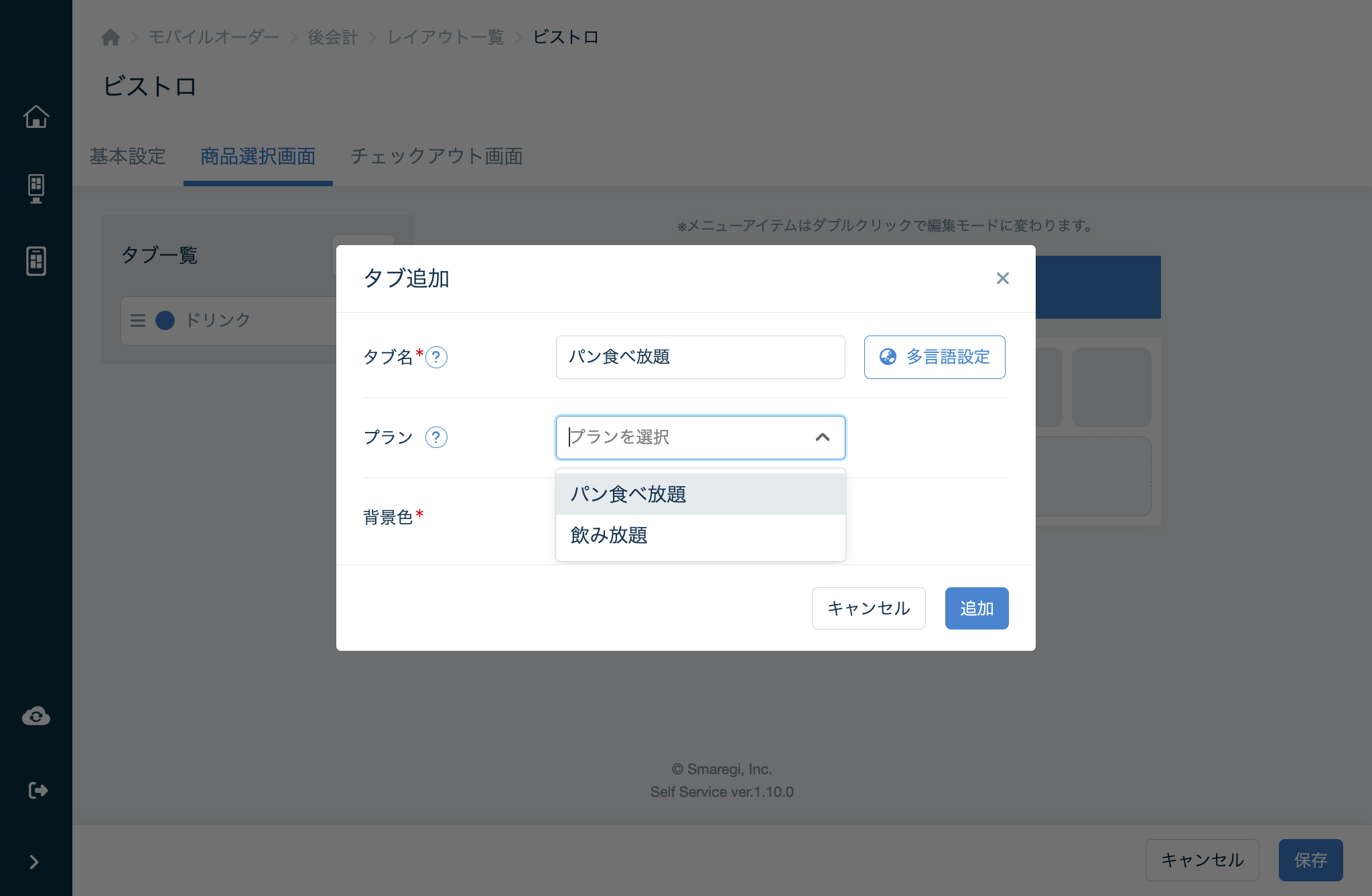1372x896 pixels.
Task: Click the help icon next to タブ名
Action: tap(437, 358)
